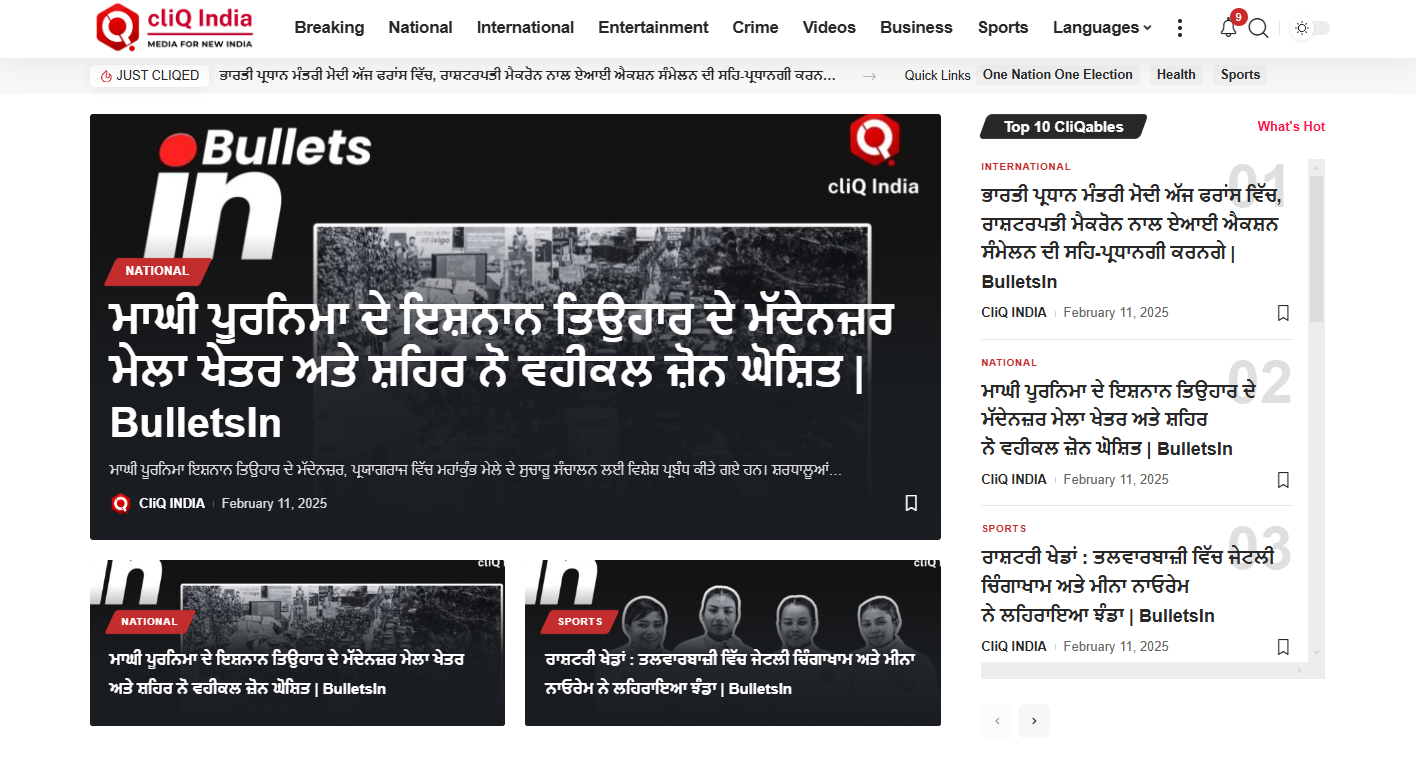
Task: Click February 11, 2025 date on featured article
Action: [x=274, y=503]
